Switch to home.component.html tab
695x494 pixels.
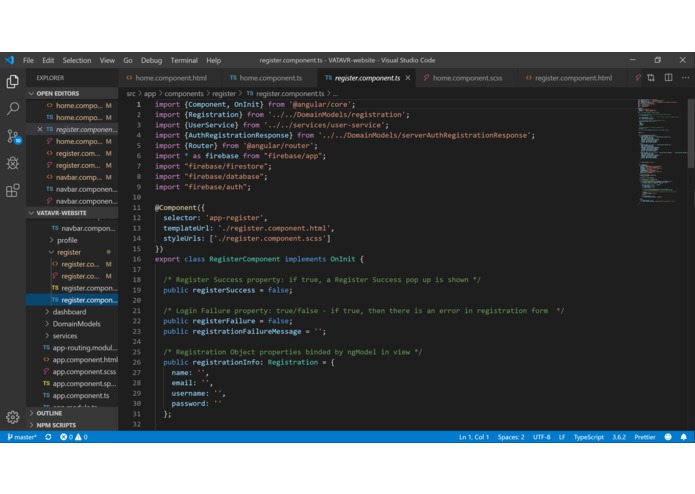pyautogui.click(x=170, y=78)
